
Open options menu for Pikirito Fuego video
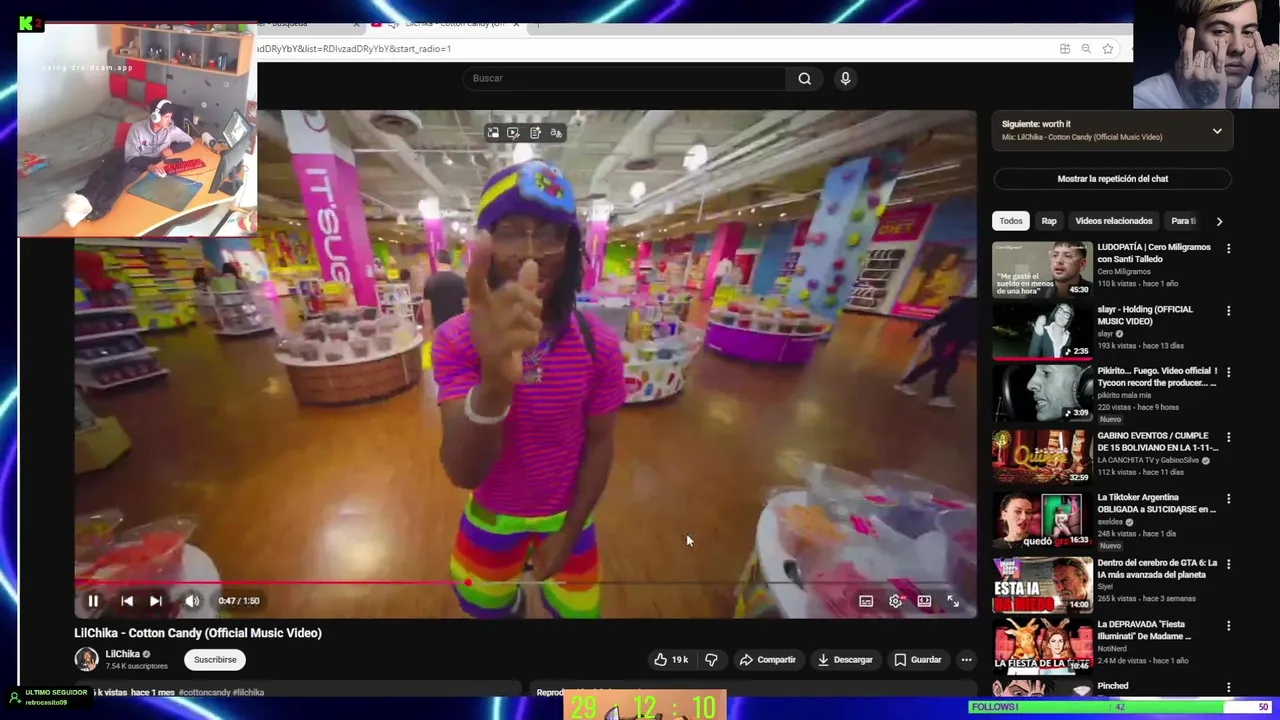pos(1229,372)
